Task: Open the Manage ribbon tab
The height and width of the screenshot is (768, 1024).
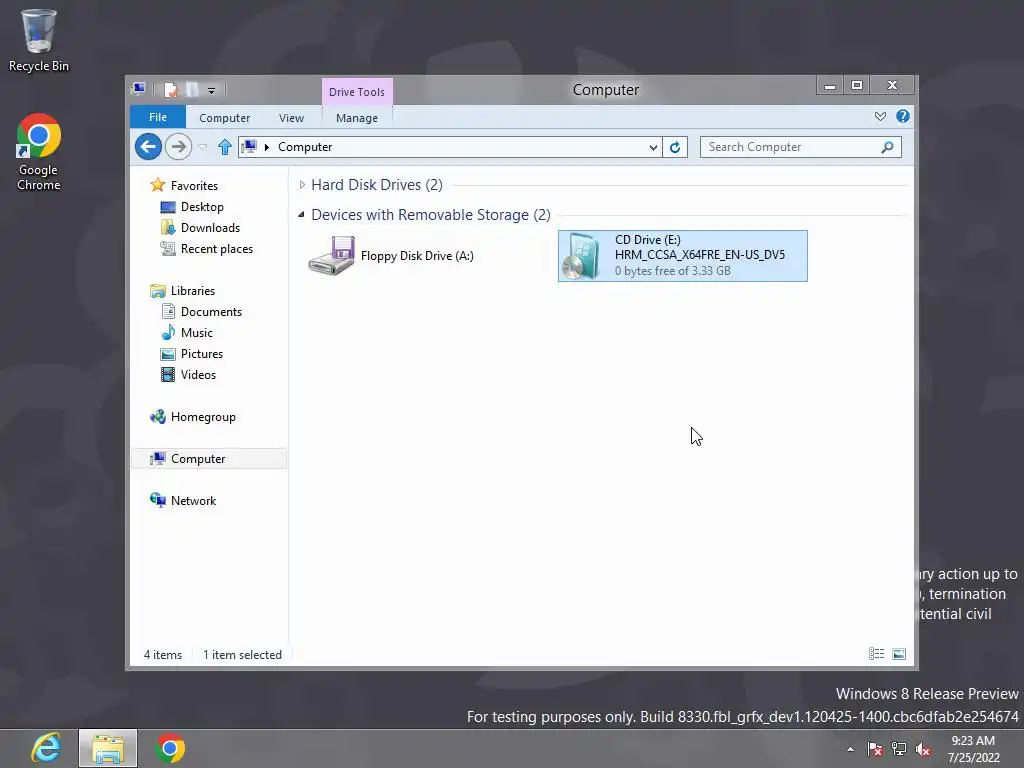Action: tap(357, 118)
